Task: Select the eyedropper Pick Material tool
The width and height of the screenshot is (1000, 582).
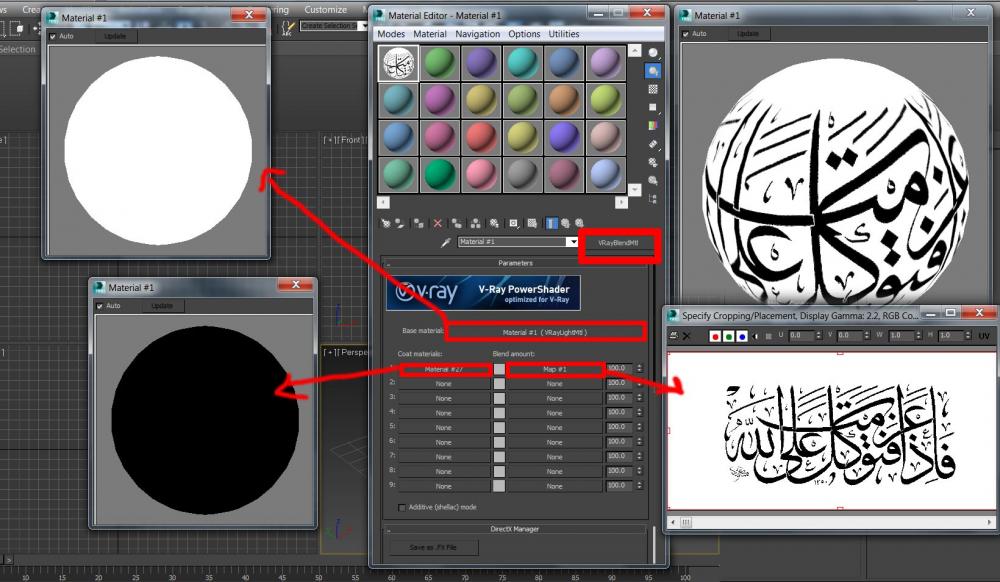Action: 446,242
